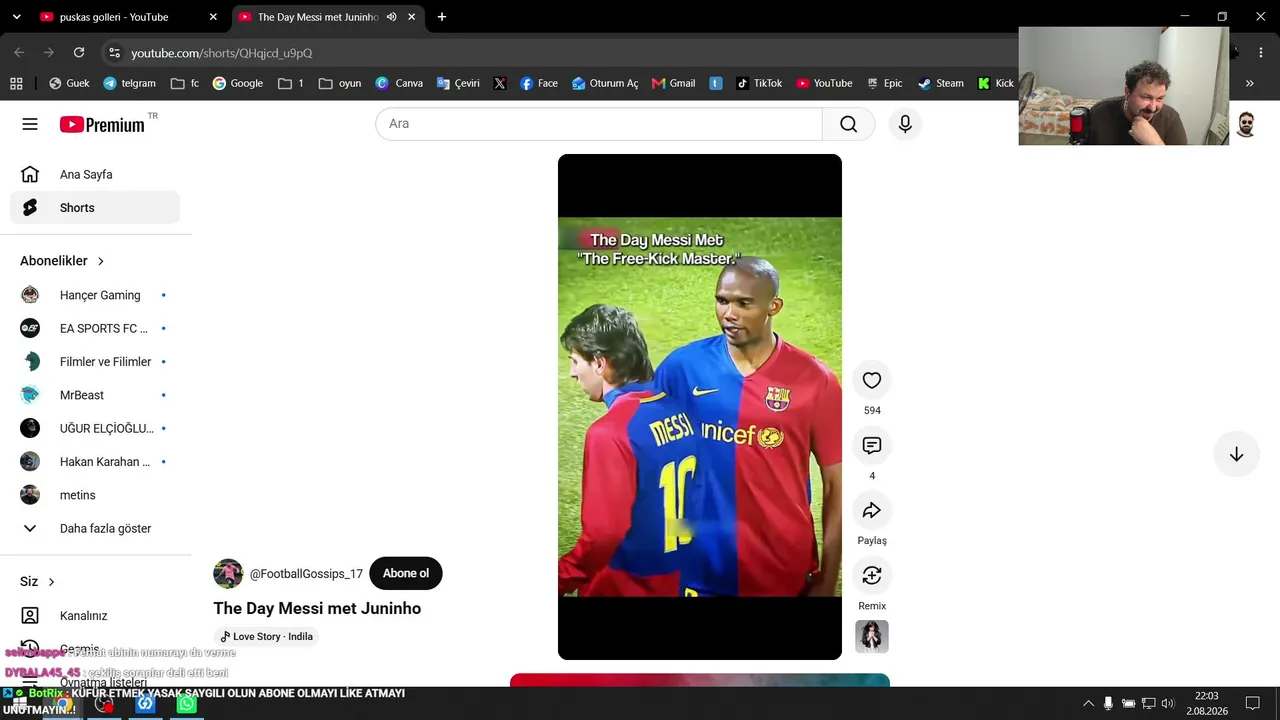Open the Windows notification center
This screenshot has height=720, width=1280.
(1252, 704)
